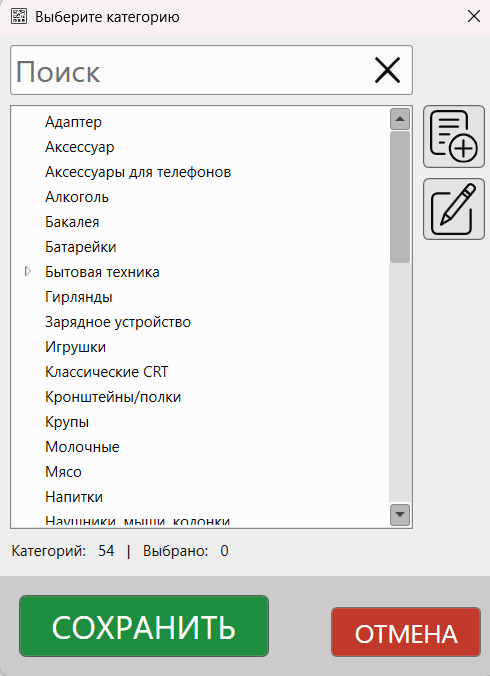Close the category selection window
This screenshot has height=676, width=490.
(x=474, y=16)
